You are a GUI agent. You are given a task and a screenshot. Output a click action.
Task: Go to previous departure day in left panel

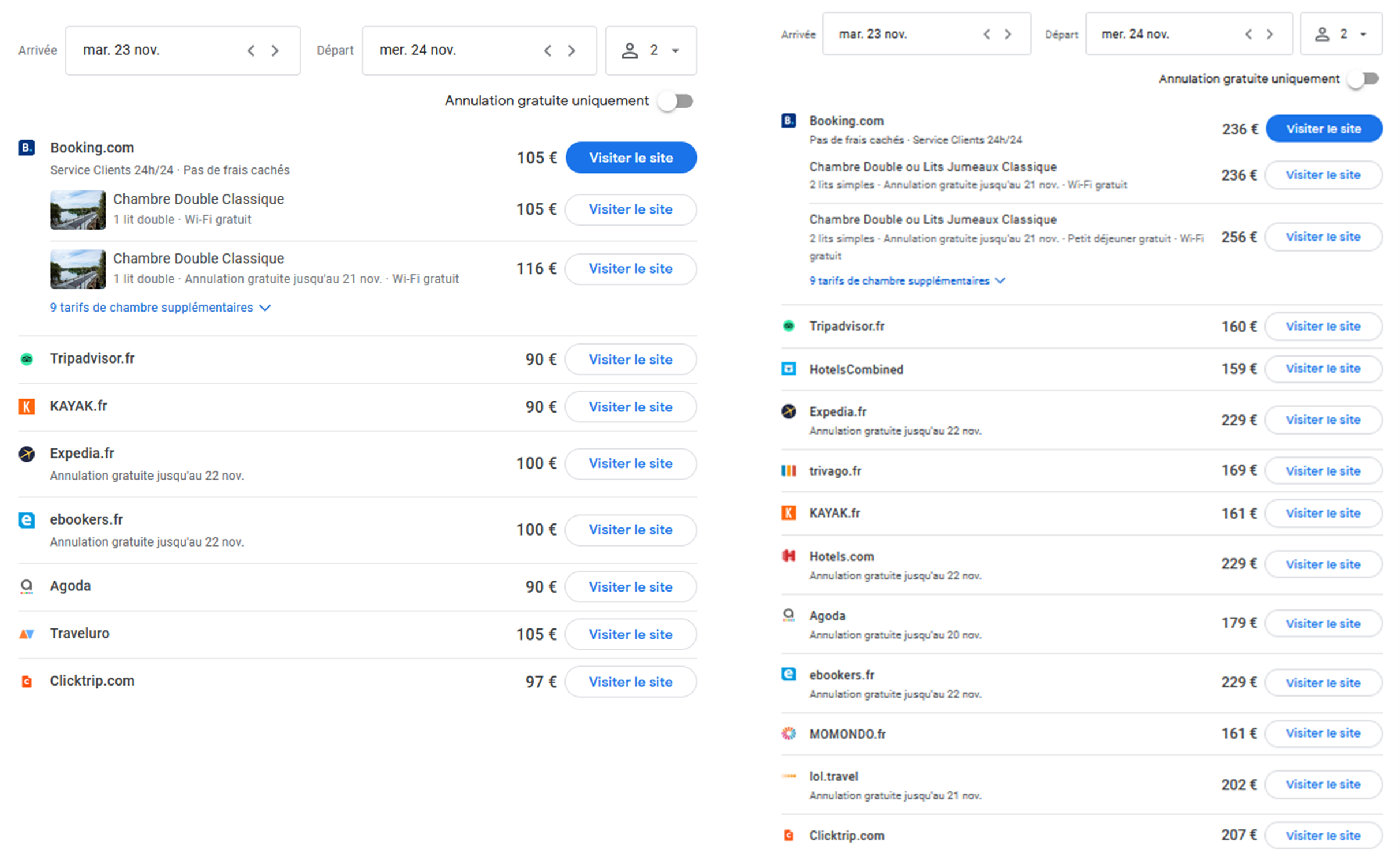point(548,51)
